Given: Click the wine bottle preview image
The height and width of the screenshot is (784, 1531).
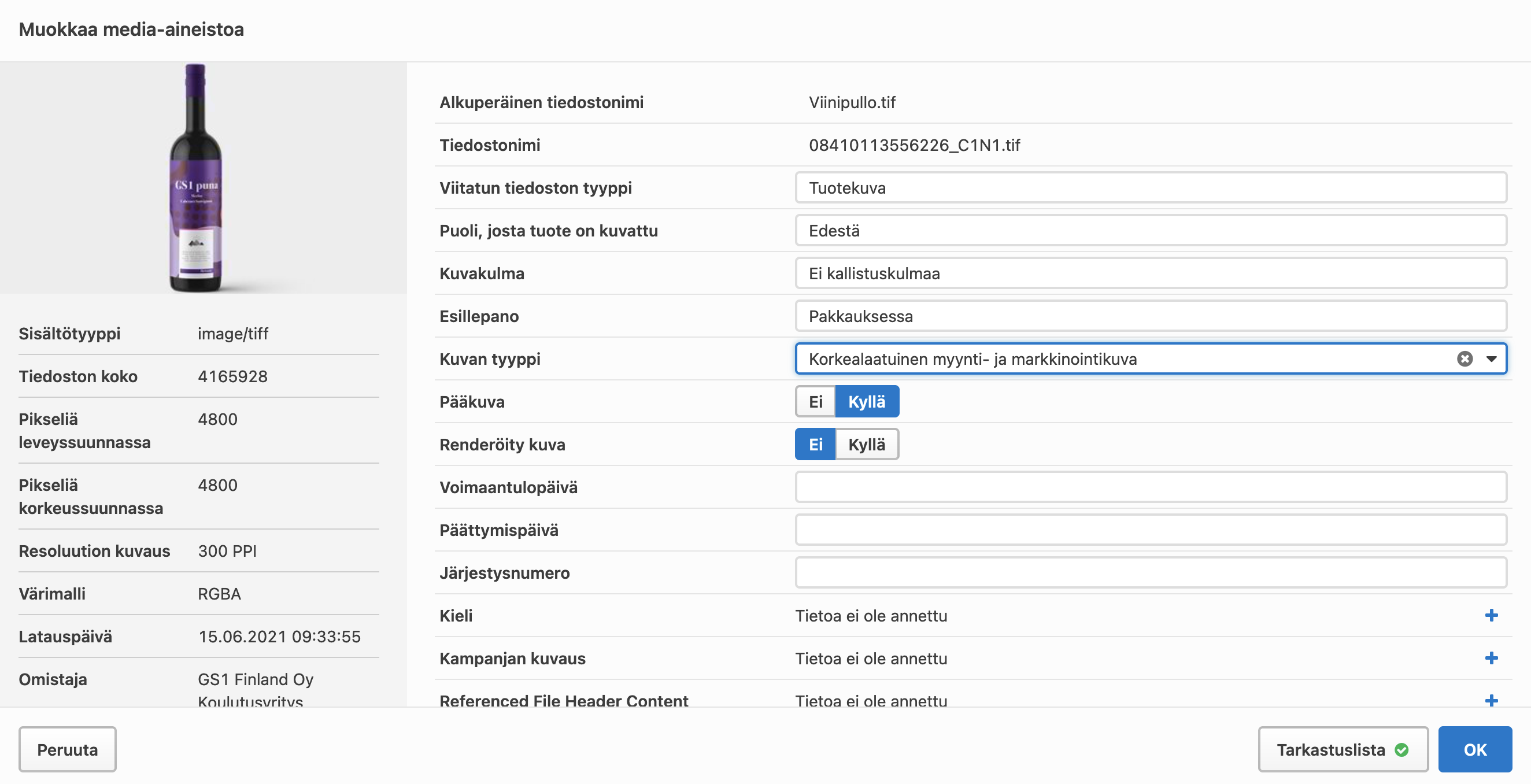Looking at the screenshot, I should click(x=197, y=178).
